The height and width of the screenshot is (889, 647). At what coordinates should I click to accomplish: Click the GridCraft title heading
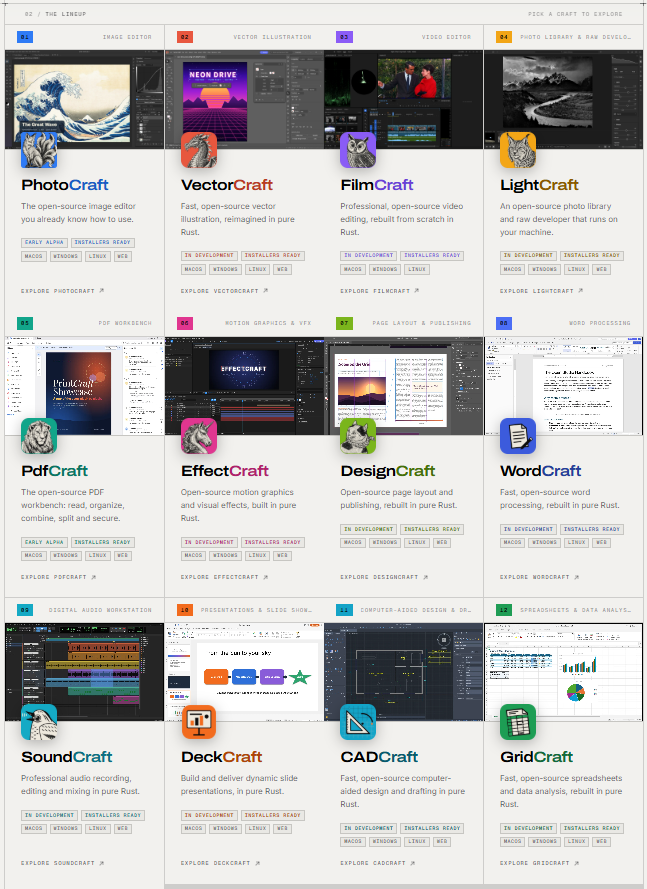point(536,757)
